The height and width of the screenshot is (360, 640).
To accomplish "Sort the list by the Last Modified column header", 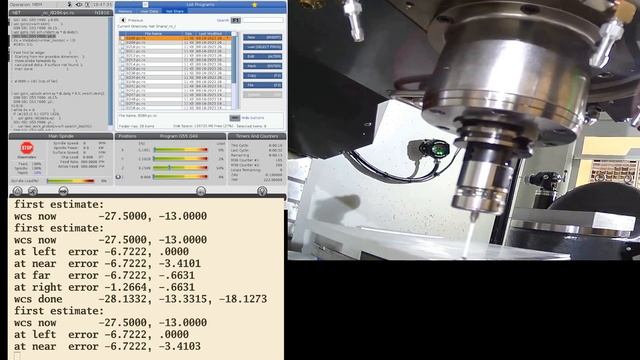I will (212, 33).
